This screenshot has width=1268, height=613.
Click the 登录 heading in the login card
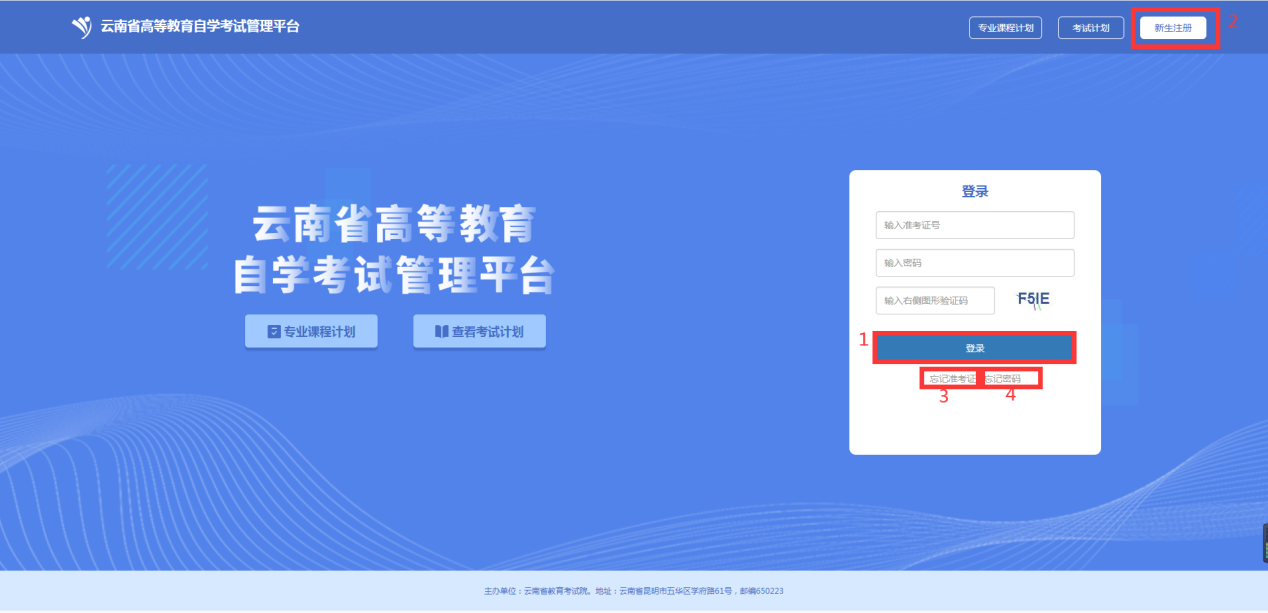[975, 192]
